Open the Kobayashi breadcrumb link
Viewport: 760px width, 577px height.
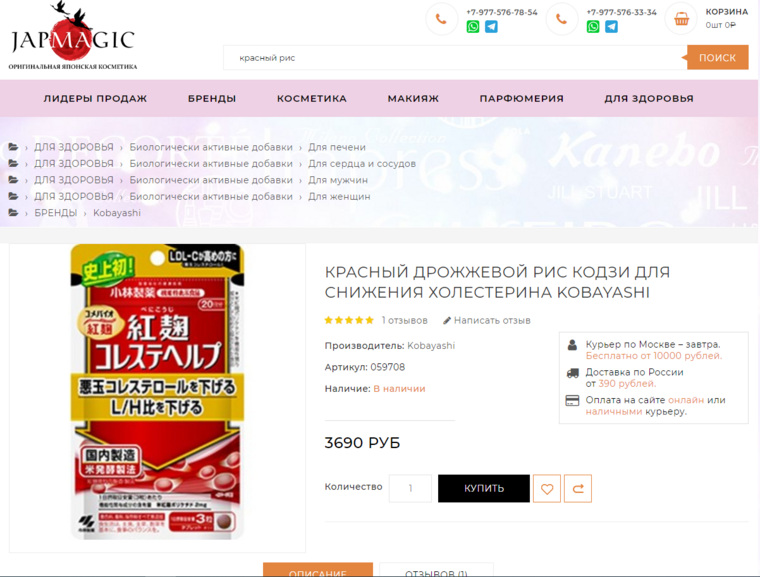coord(117,213)
